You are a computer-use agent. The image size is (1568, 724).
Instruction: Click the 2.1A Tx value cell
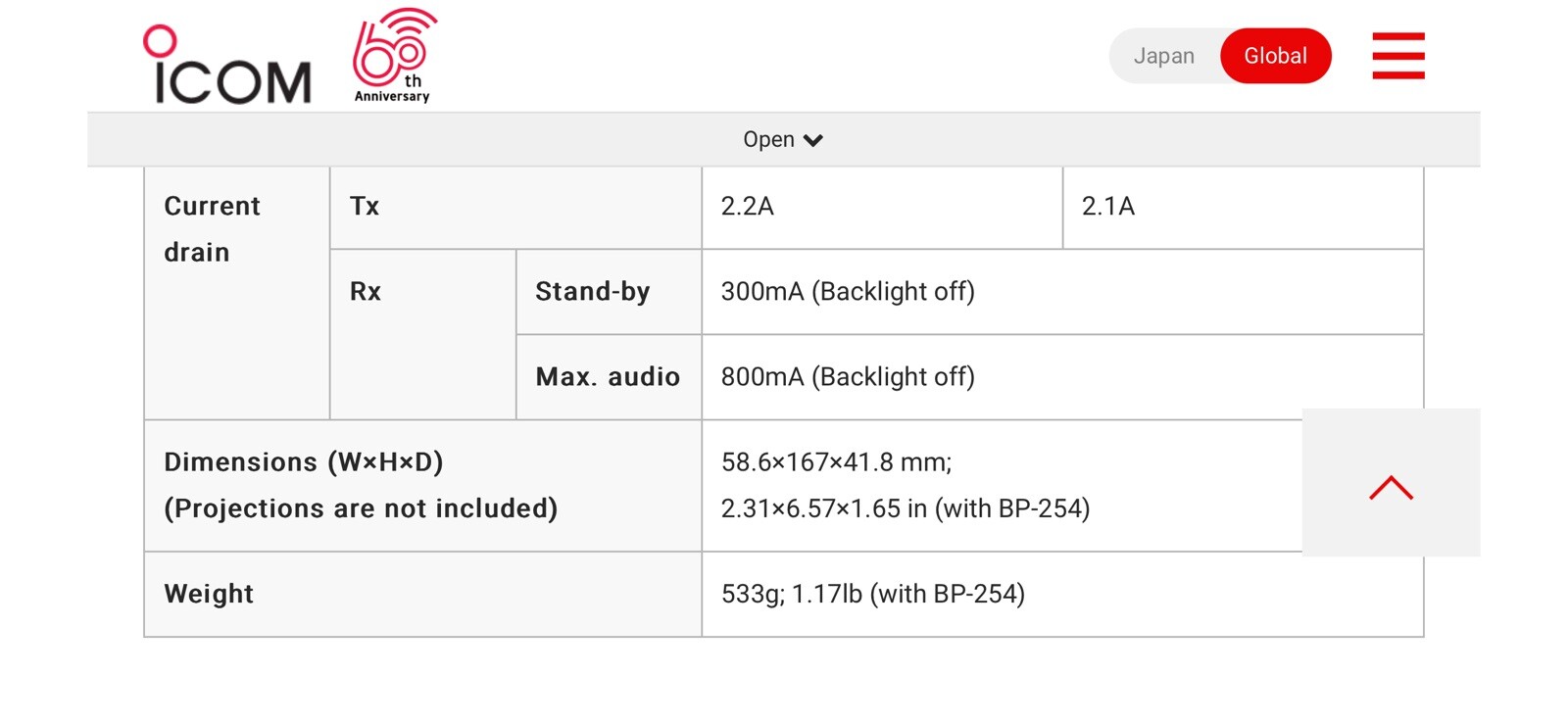[1243, 207]
